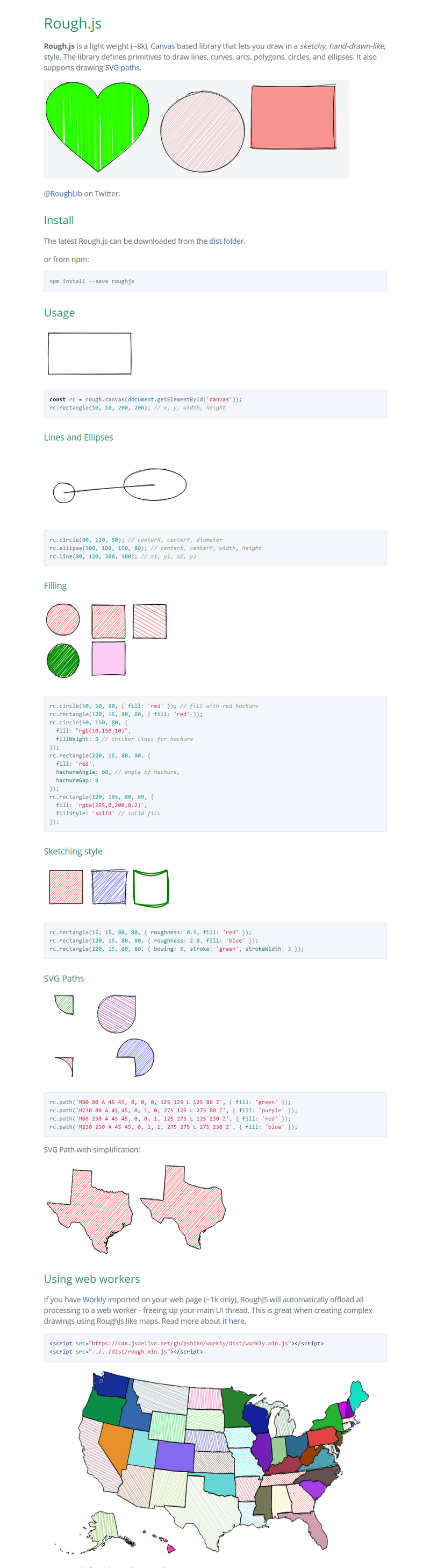
Task: Click the purple SVG path shape
Action: pos(116,1013)
